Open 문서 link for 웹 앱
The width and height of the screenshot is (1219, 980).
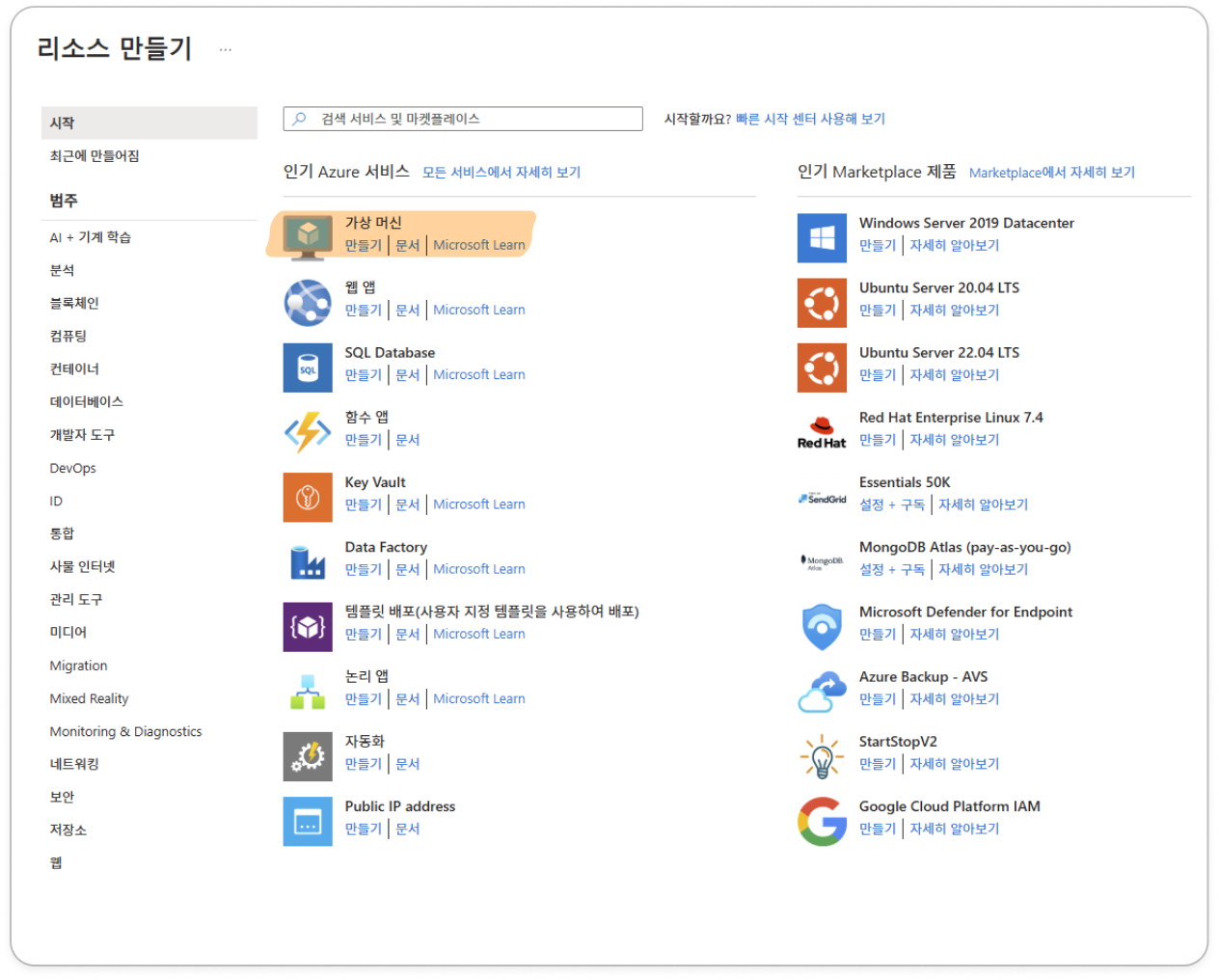click(x=408, y=310)
